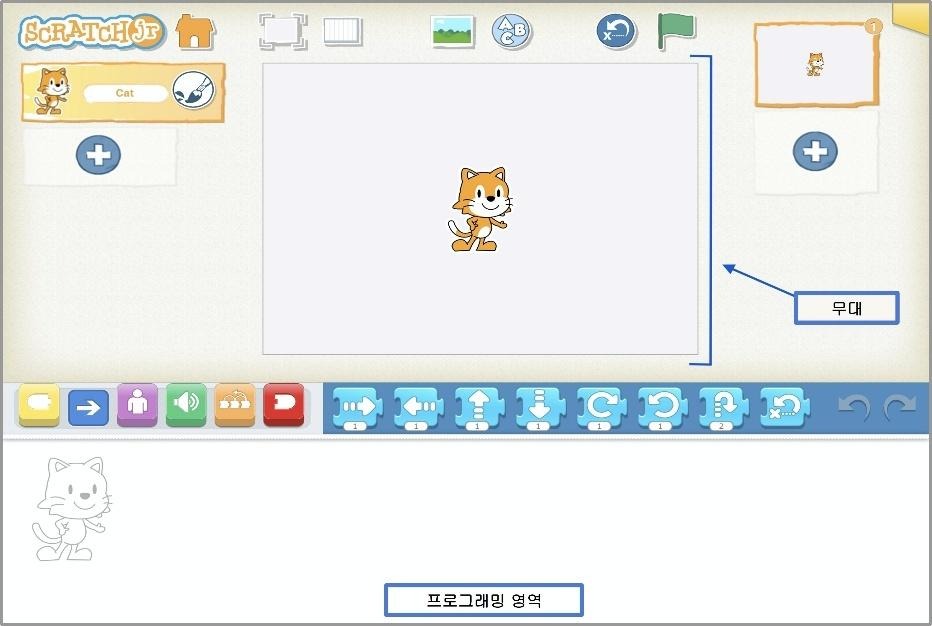Open purple looks blocks category
Viewport: 932px width, 626px height.
(x=137, y=406)
